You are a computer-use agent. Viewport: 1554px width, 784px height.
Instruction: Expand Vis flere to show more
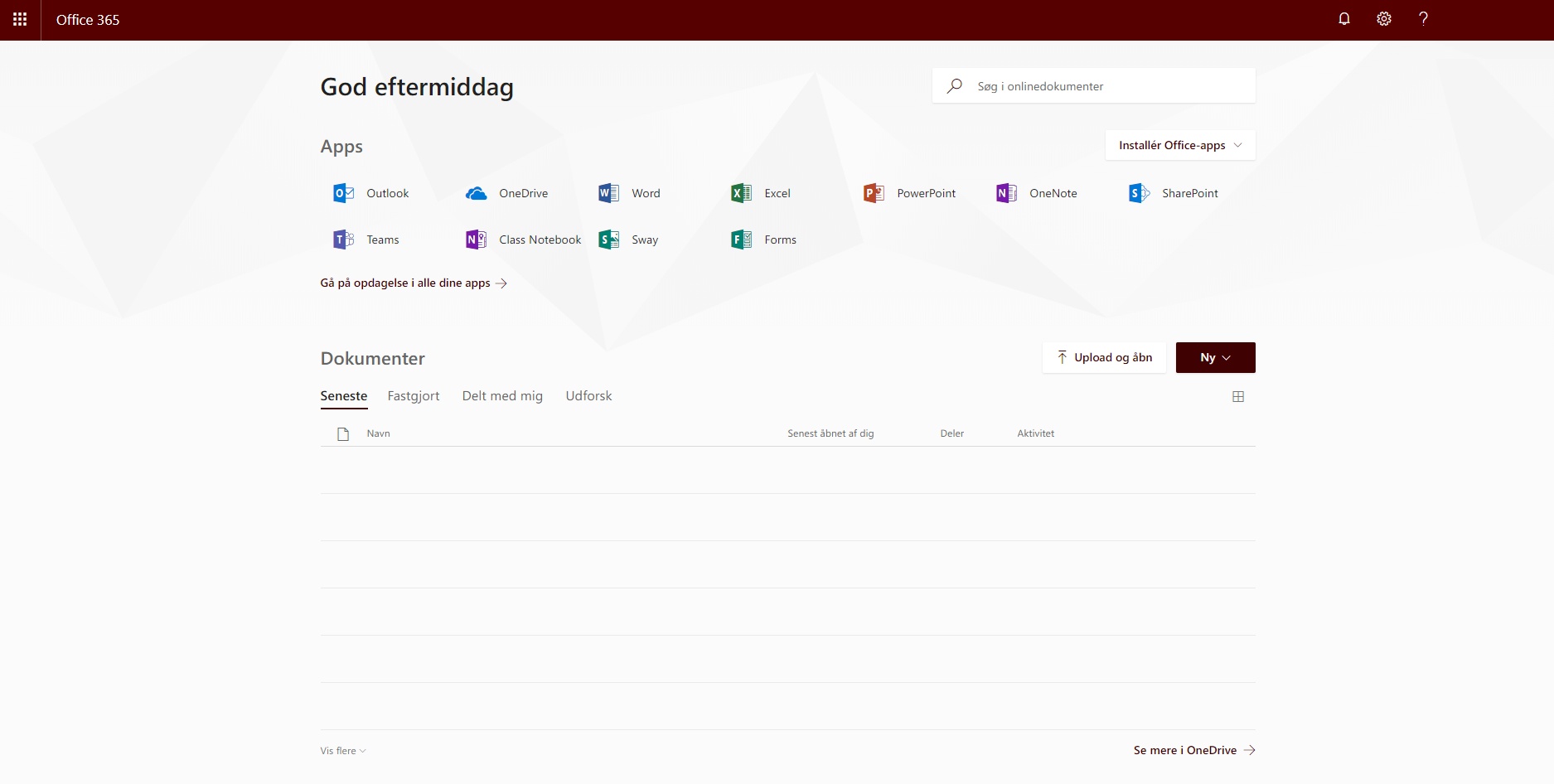pos(343,751)
